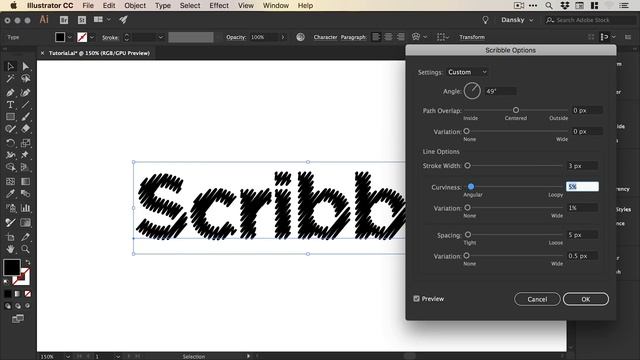Select the Zoom tool
Viewport: 640px width, 360px height.
point(25,249)
